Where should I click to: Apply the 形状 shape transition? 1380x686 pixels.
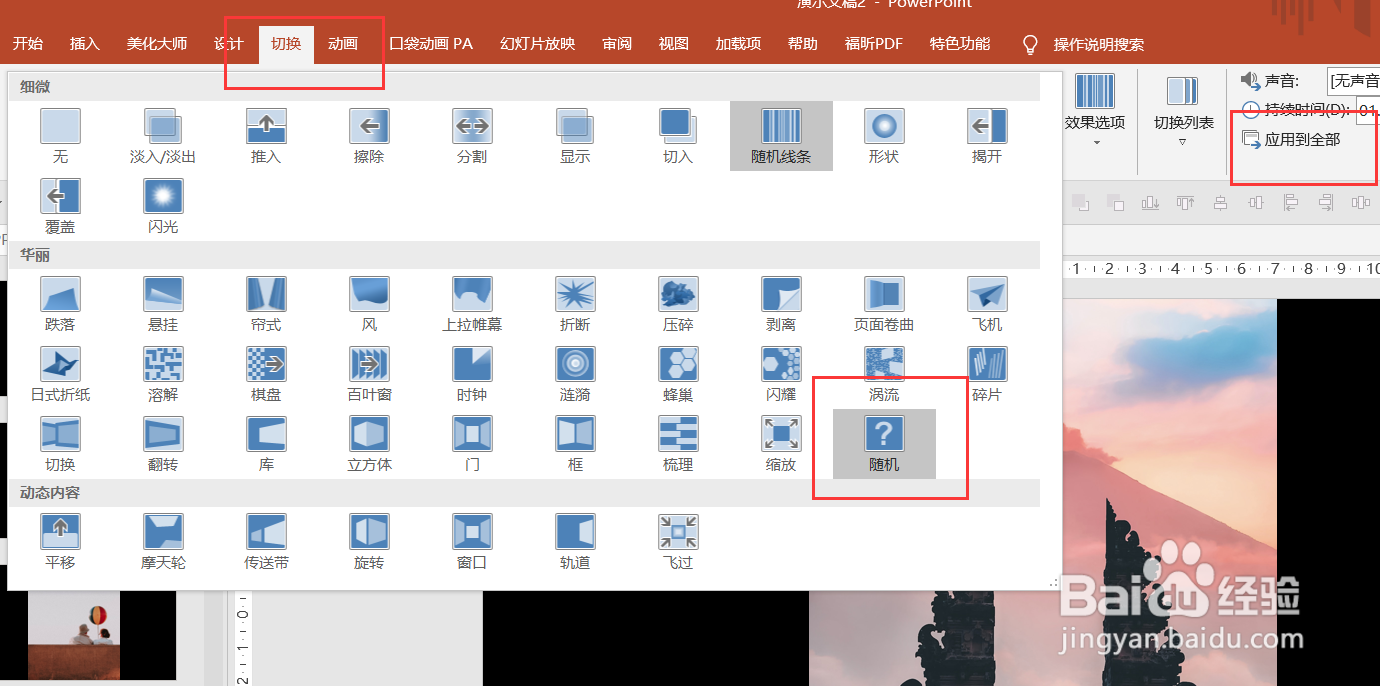(x=884, y=136)
